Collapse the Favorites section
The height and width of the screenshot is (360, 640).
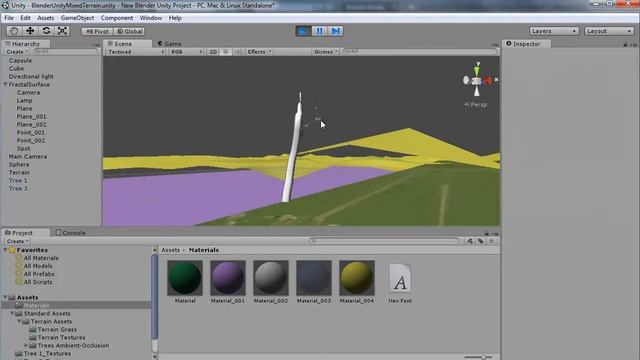click(5, 250)
